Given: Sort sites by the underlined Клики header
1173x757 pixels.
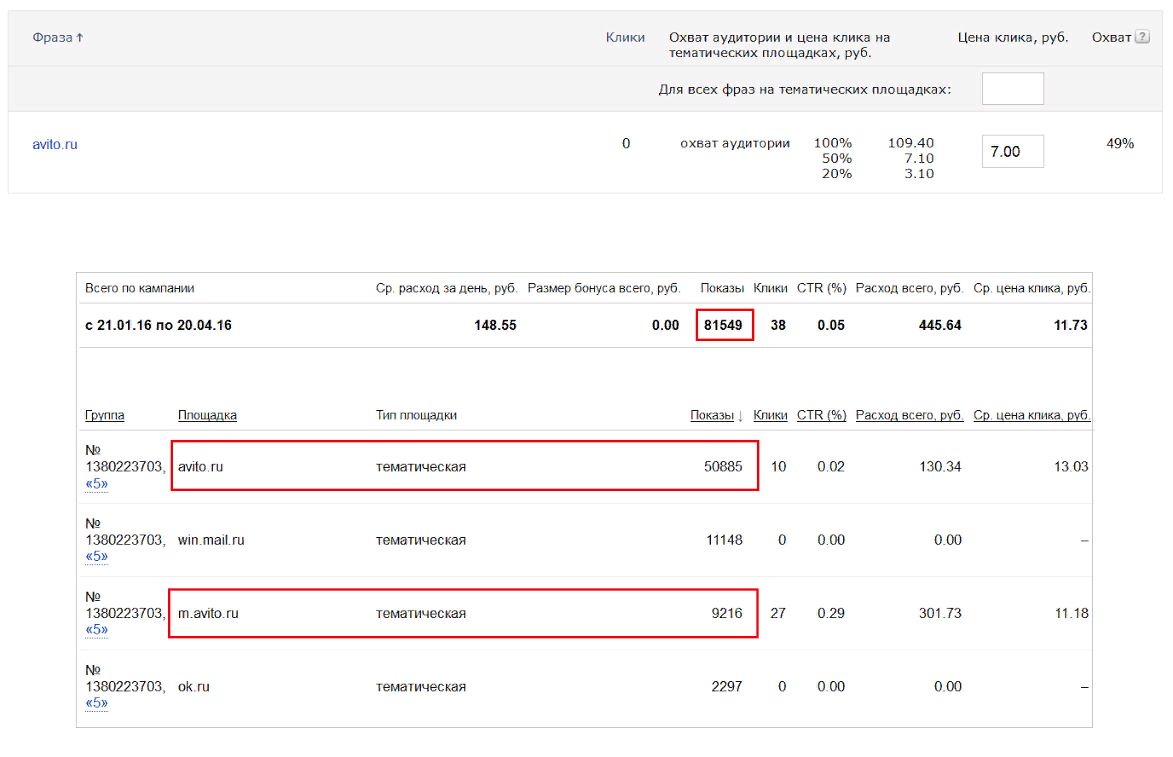Looking at the screenshot, I should 770,415.
